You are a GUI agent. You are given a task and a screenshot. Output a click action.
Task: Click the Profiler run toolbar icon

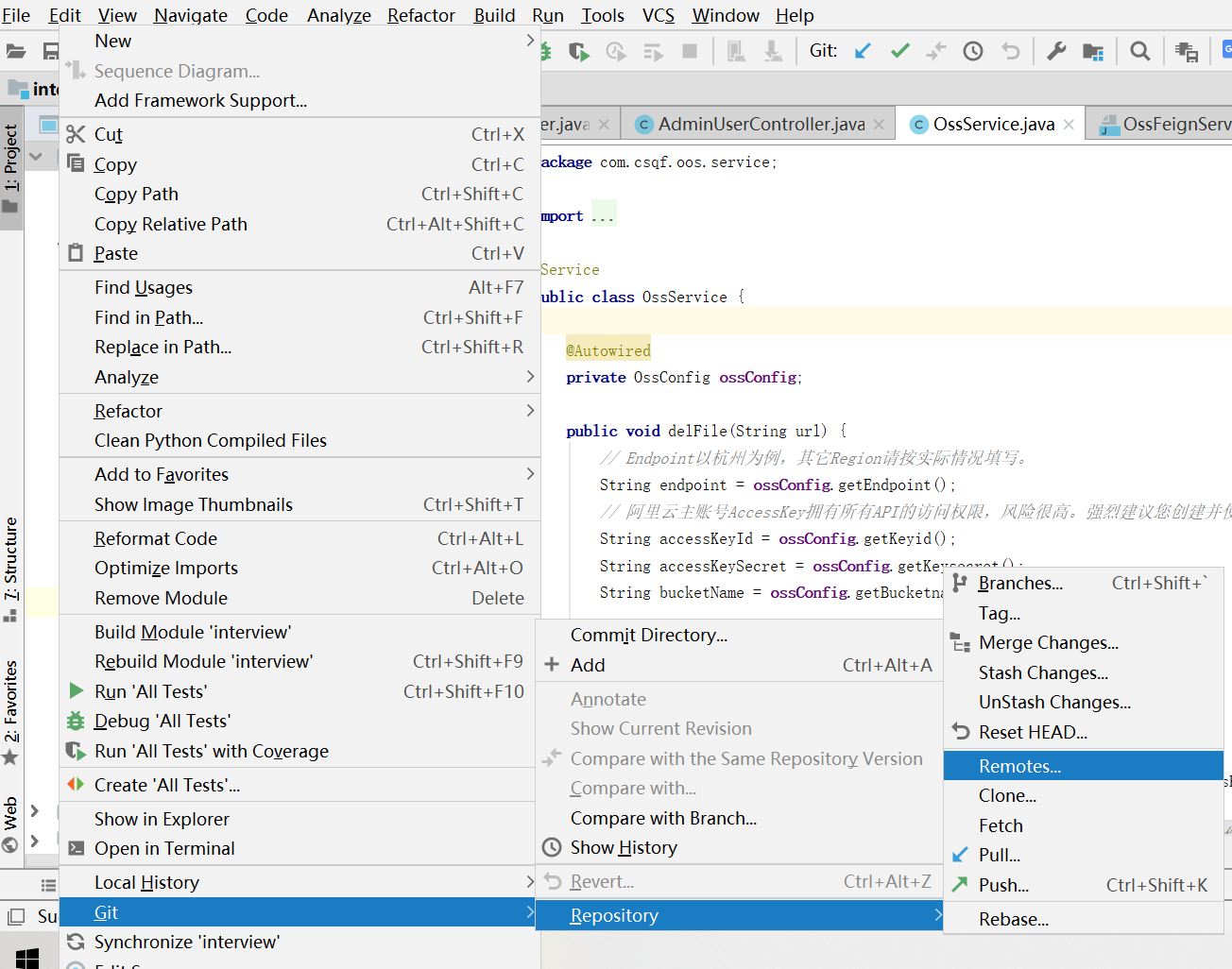click(x=616, y=51)
